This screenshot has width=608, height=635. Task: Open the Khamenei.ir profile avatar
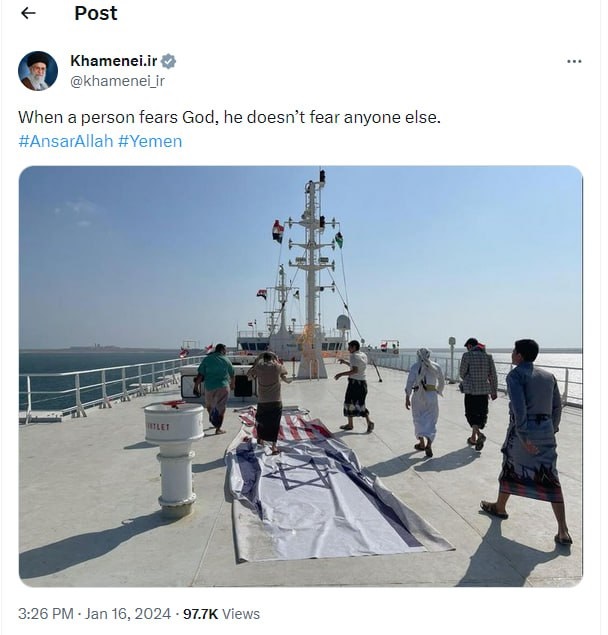coord(38,71)
